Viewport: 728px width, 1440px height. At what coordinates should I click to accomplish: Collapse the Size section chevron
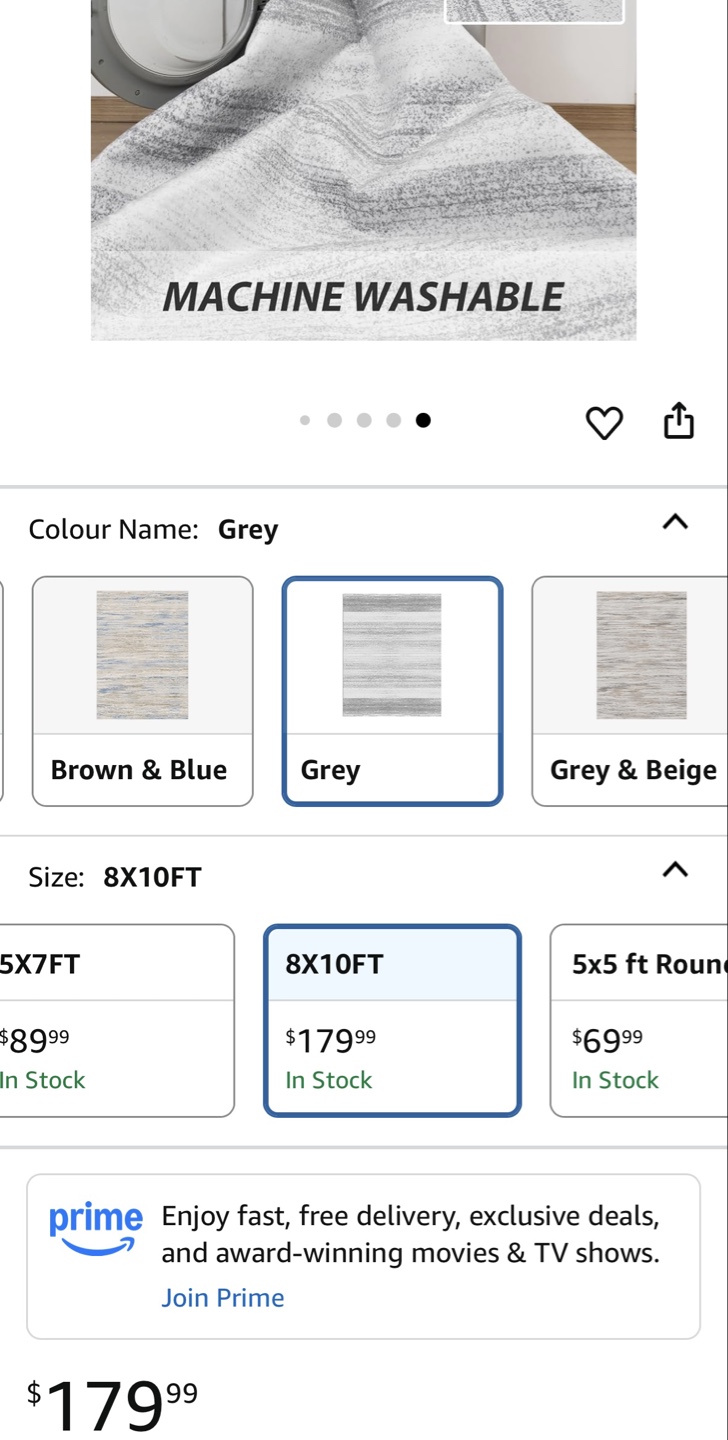[675, 870]
